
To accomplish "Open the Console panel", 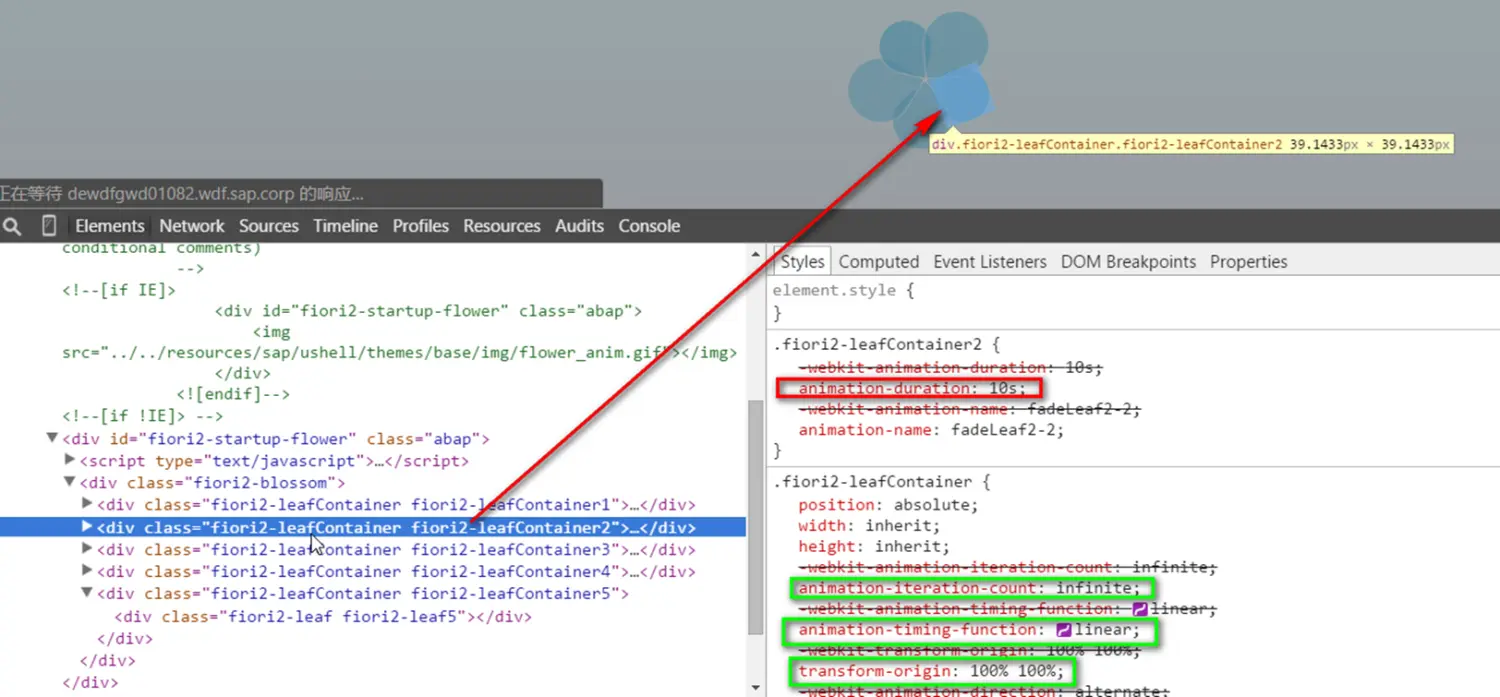I will click(x=649, y=226).
